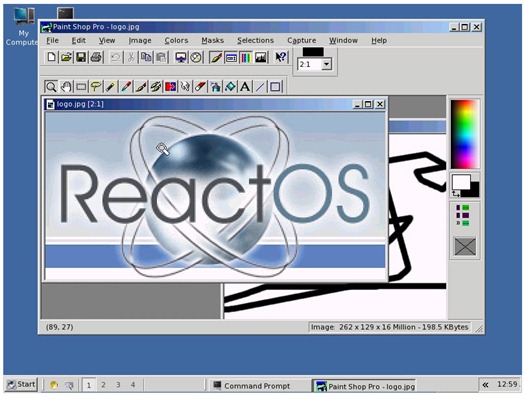Select the Zoom magnifier tool
Screen dimensions: 524x397
(51, 87)
